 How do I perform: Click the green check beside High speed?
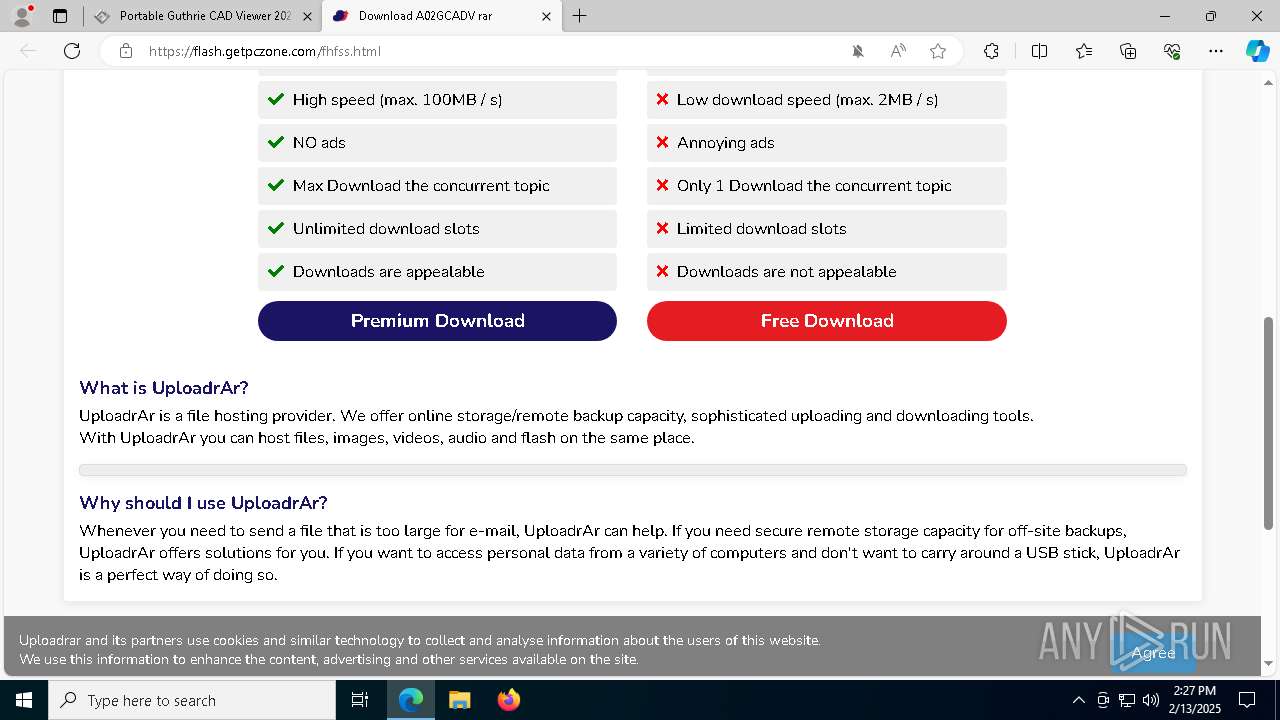pyautogui.click(x=276, y=99)
